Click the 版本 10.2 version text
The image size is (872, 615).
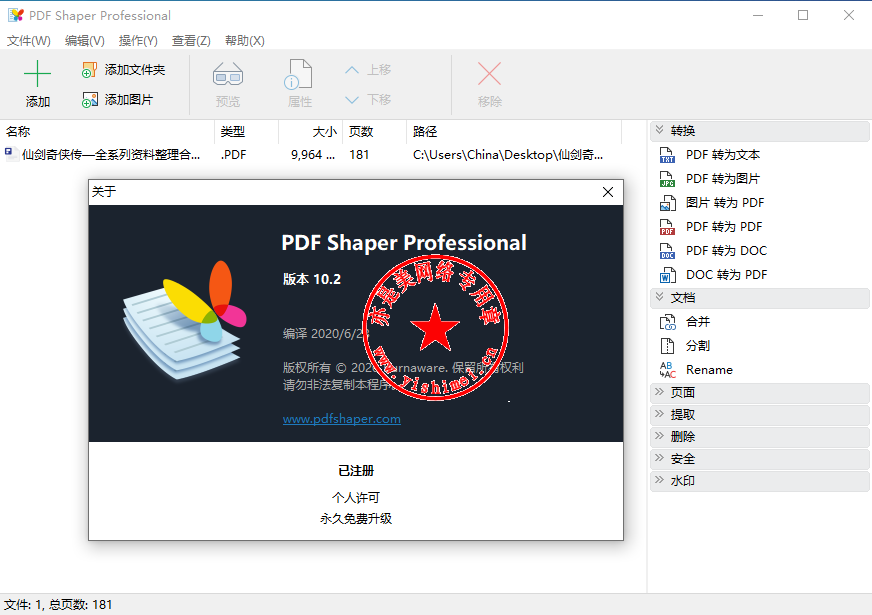[311, 279]
